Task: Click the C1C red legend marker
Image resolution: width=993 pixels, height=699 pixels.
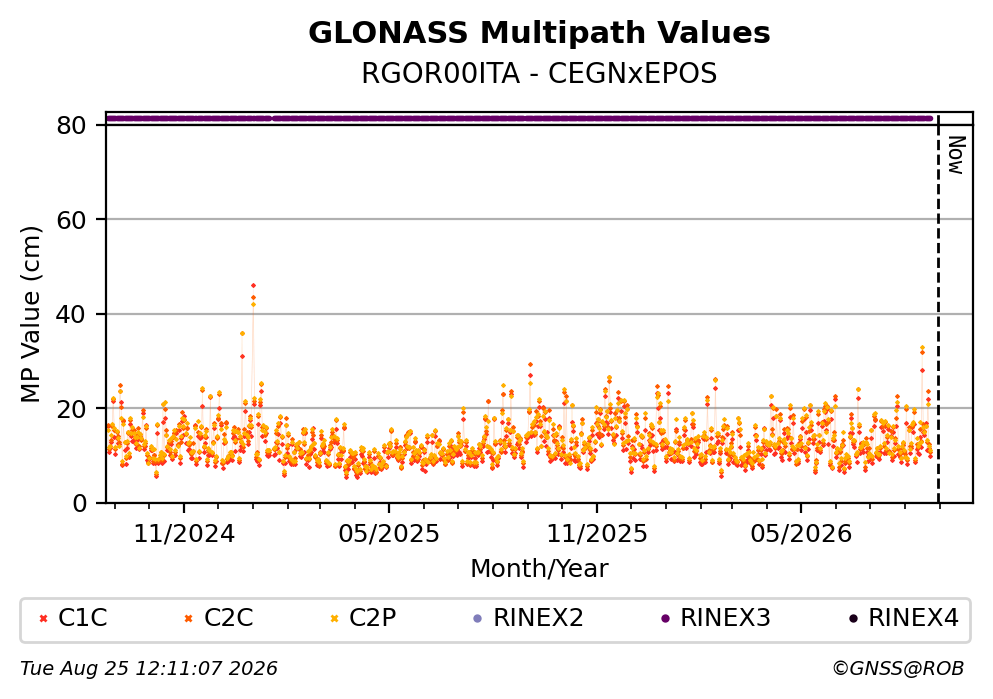Action: point(43,619)
